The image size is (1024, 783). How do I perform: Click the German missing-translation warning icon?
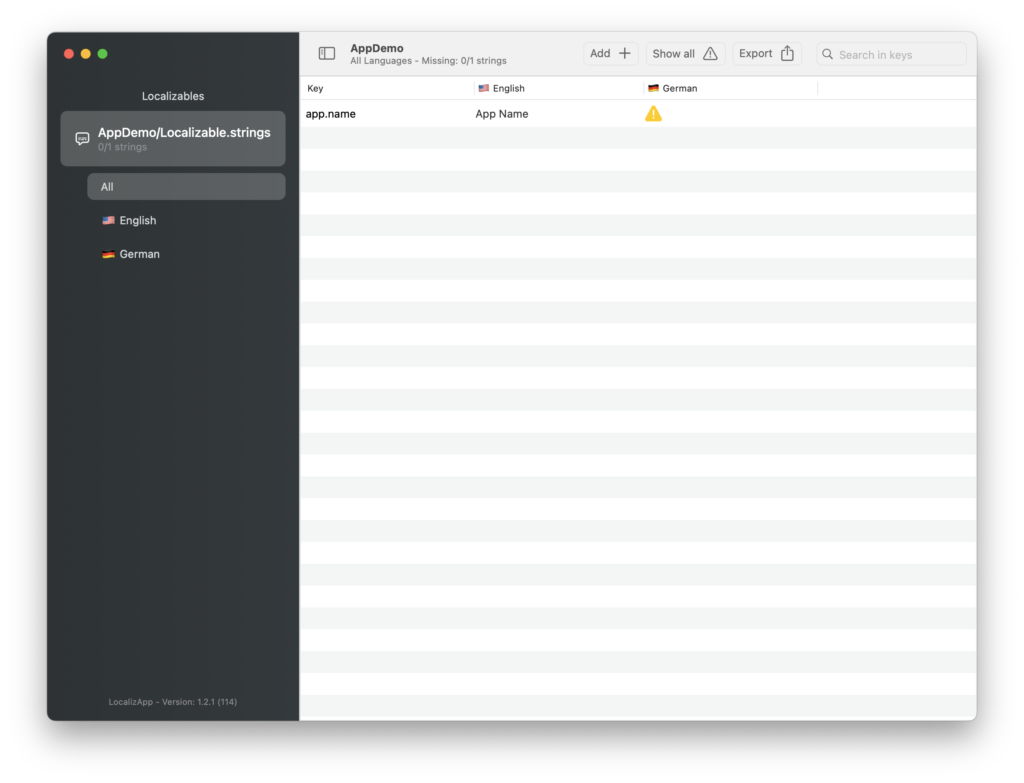tap(653, 114)
